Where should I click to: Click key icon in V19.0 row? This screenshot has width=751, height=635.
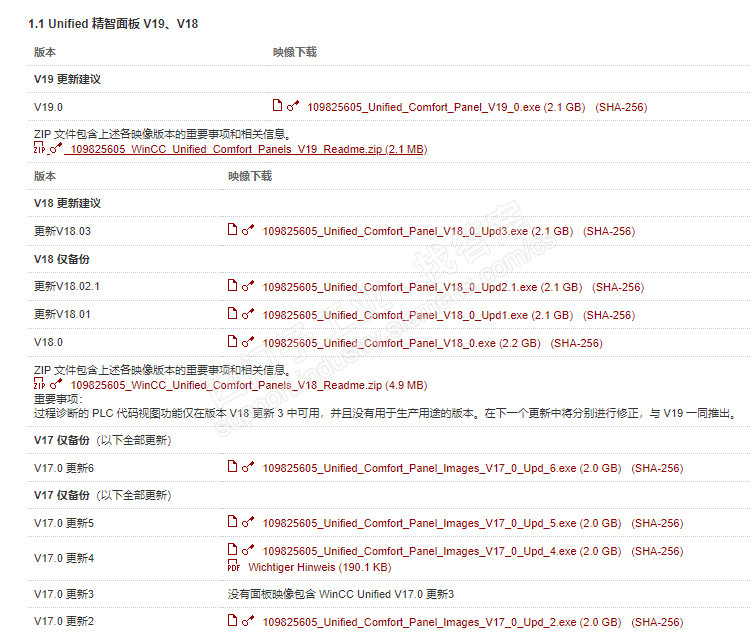click(293, 105)
